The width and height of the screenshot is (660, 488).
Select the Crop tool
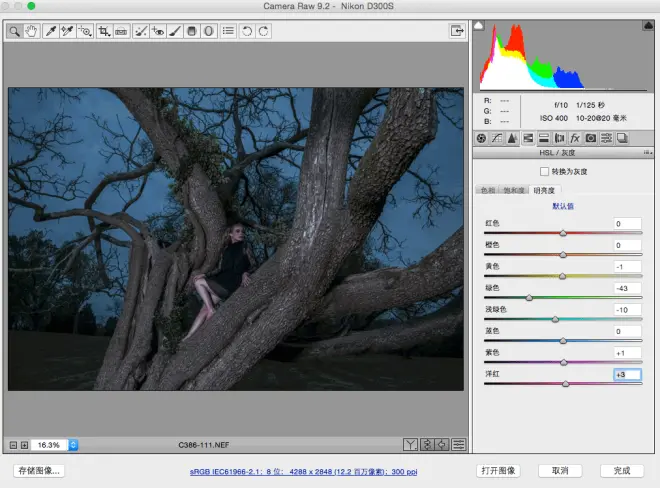pos(104,31)
